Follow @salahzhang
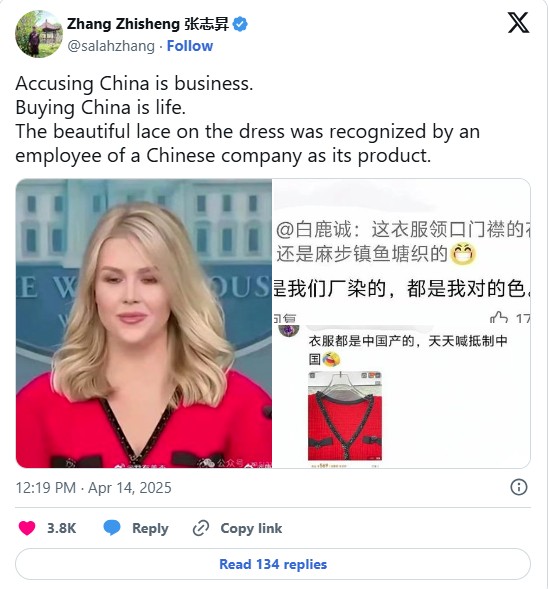The image size is (549, 589). pyautogui.click(x=190, y=46)
